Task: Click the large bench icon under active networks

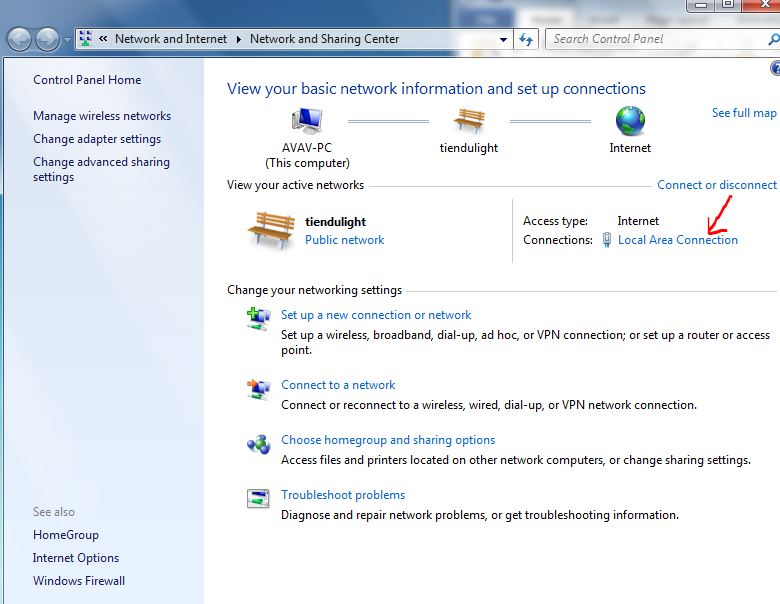Action: tap(270, 230)
